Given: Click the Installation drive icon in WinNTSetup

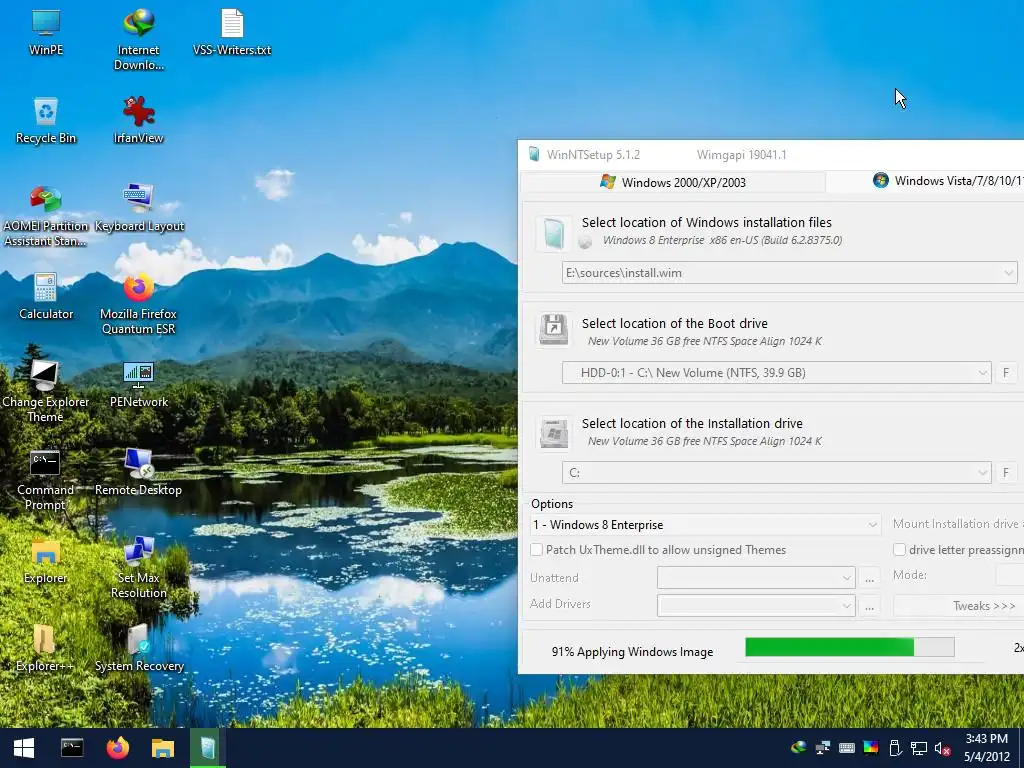Looking at the screenshot, I should (x=554, y=432).
